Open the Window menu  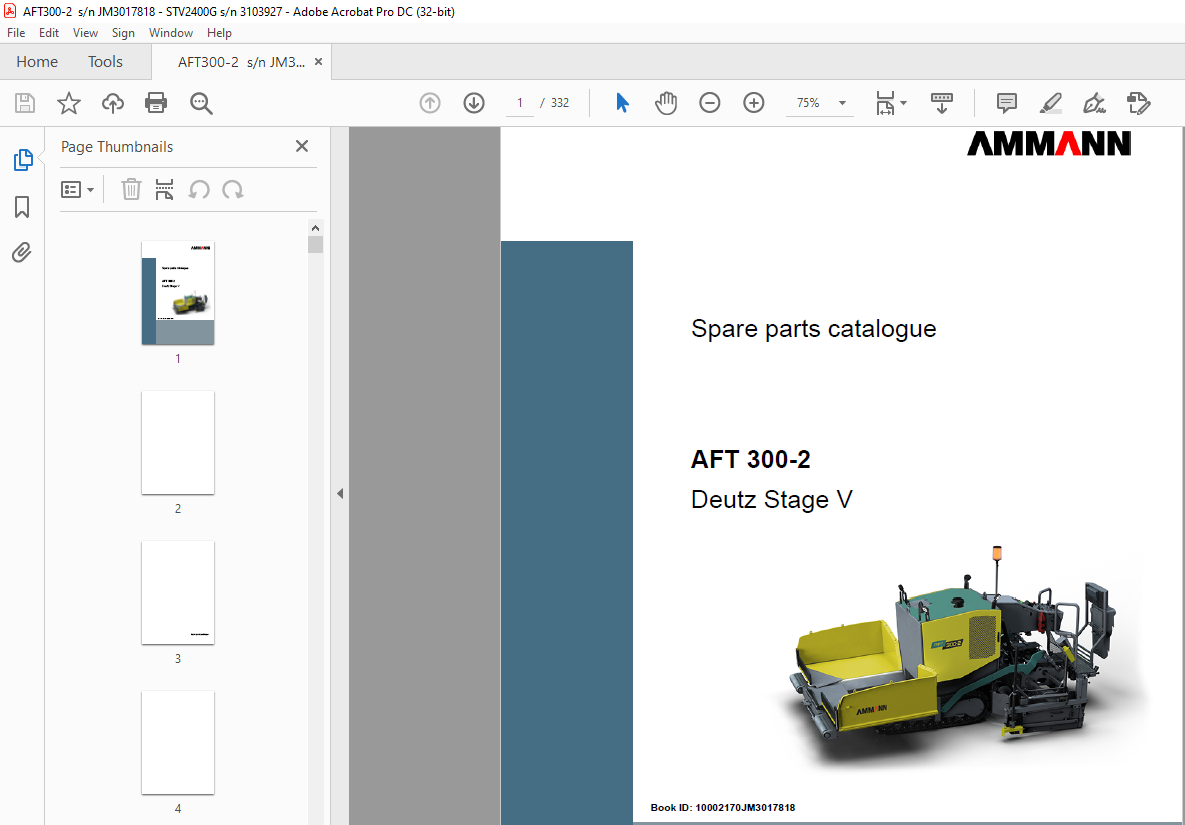click(x=171, y=32)
